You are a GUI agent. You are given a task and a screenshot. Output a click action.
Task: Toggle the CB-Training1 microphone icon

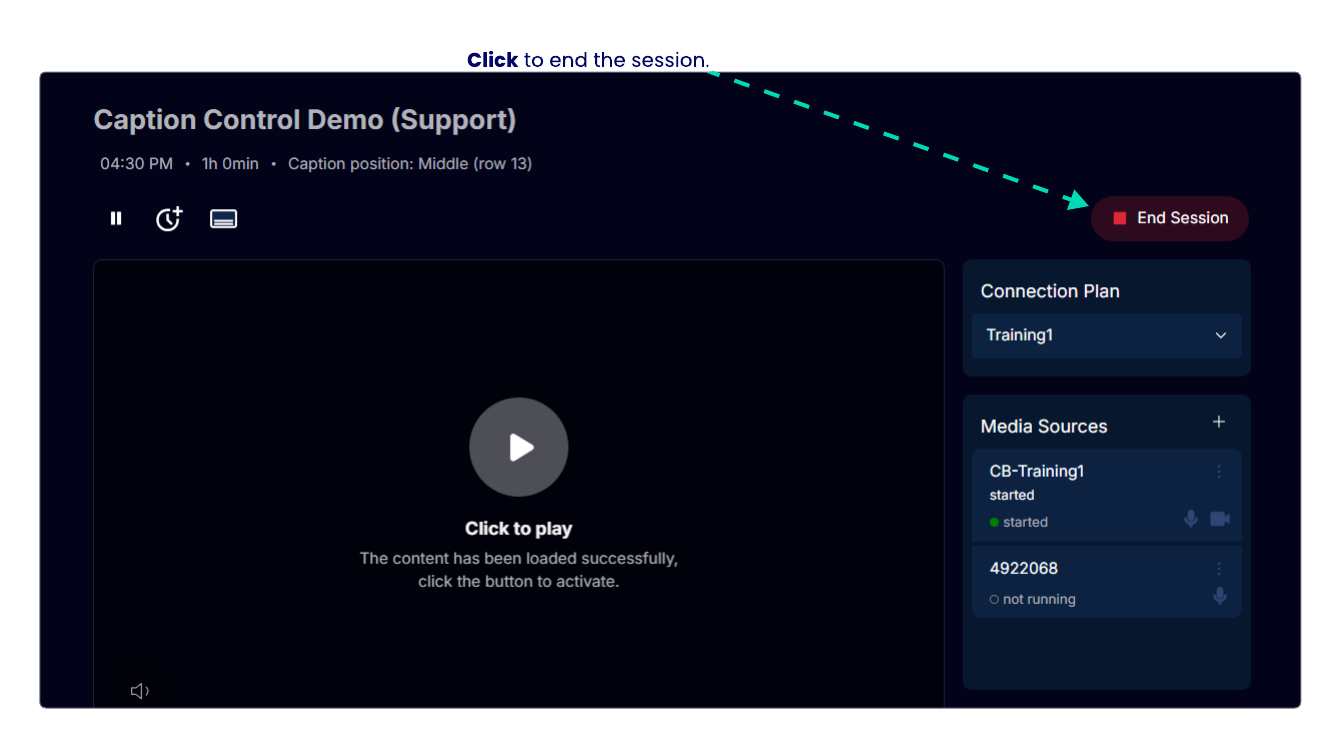(x=1190, y=519)
